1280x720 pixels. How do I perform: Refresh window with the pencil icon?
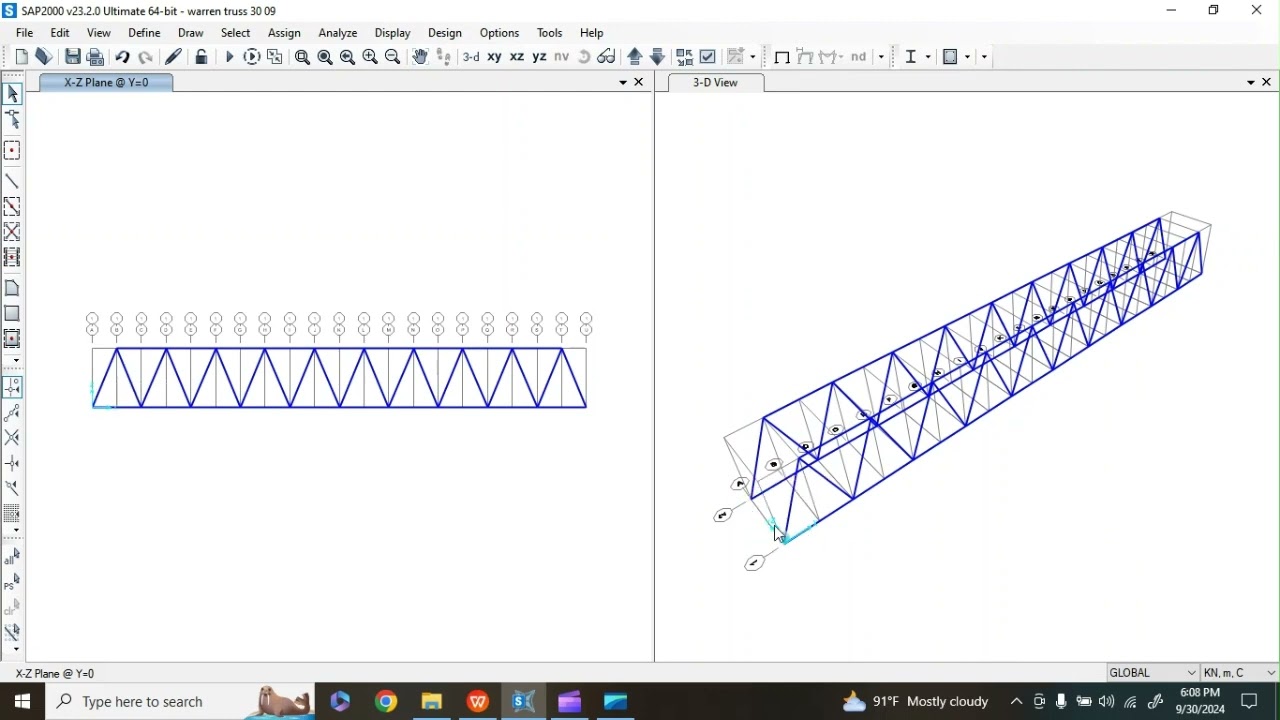174,57
